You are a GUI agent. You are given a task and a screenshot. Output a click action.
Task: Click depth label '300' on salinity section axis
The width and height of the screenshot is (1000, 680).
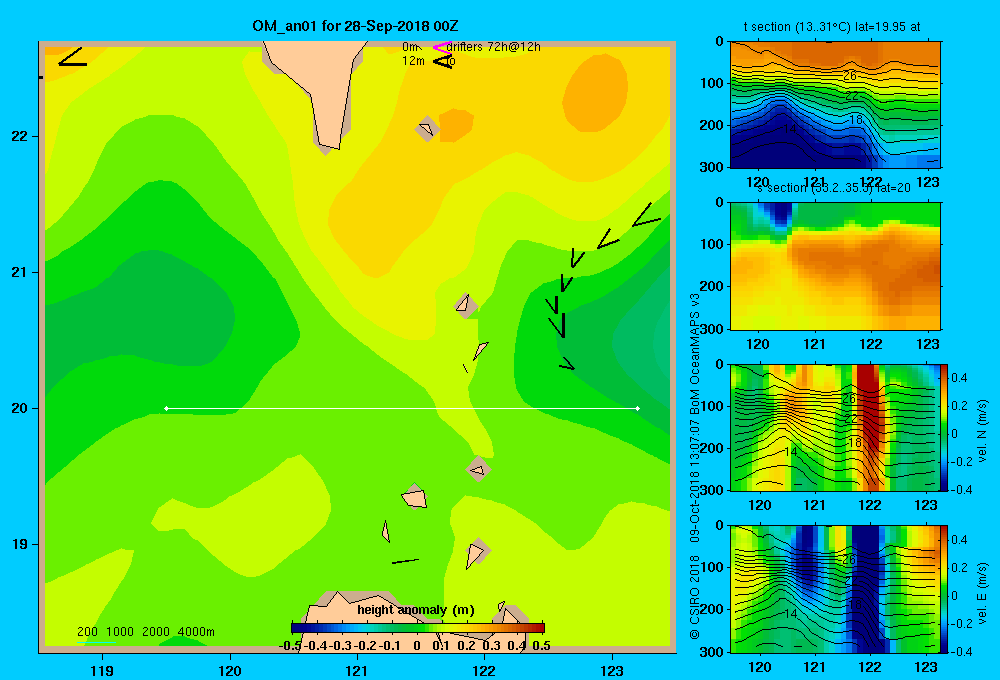coord(714,329)
